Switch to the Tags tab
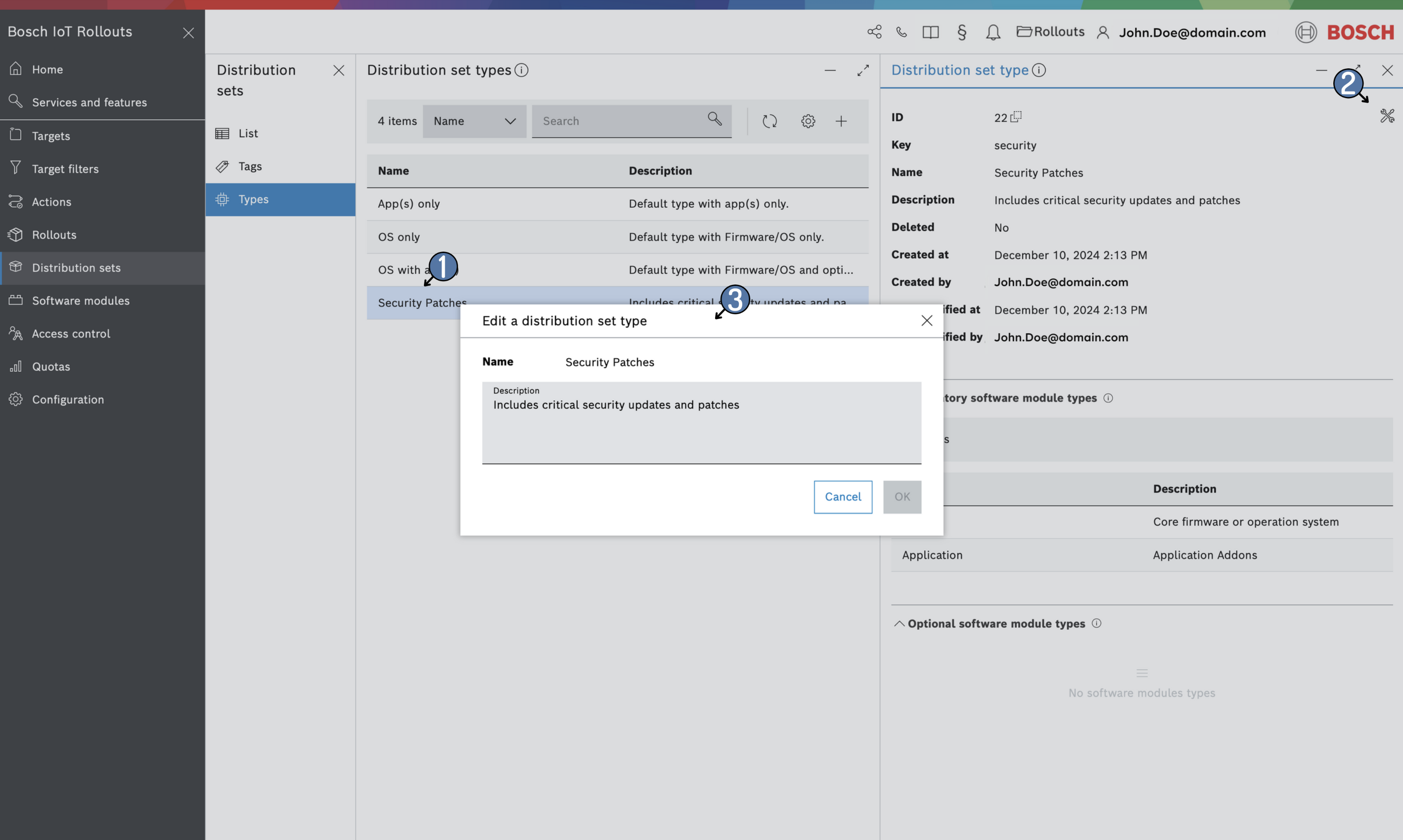Screen dimensions: 1403x840 (280, 167)
